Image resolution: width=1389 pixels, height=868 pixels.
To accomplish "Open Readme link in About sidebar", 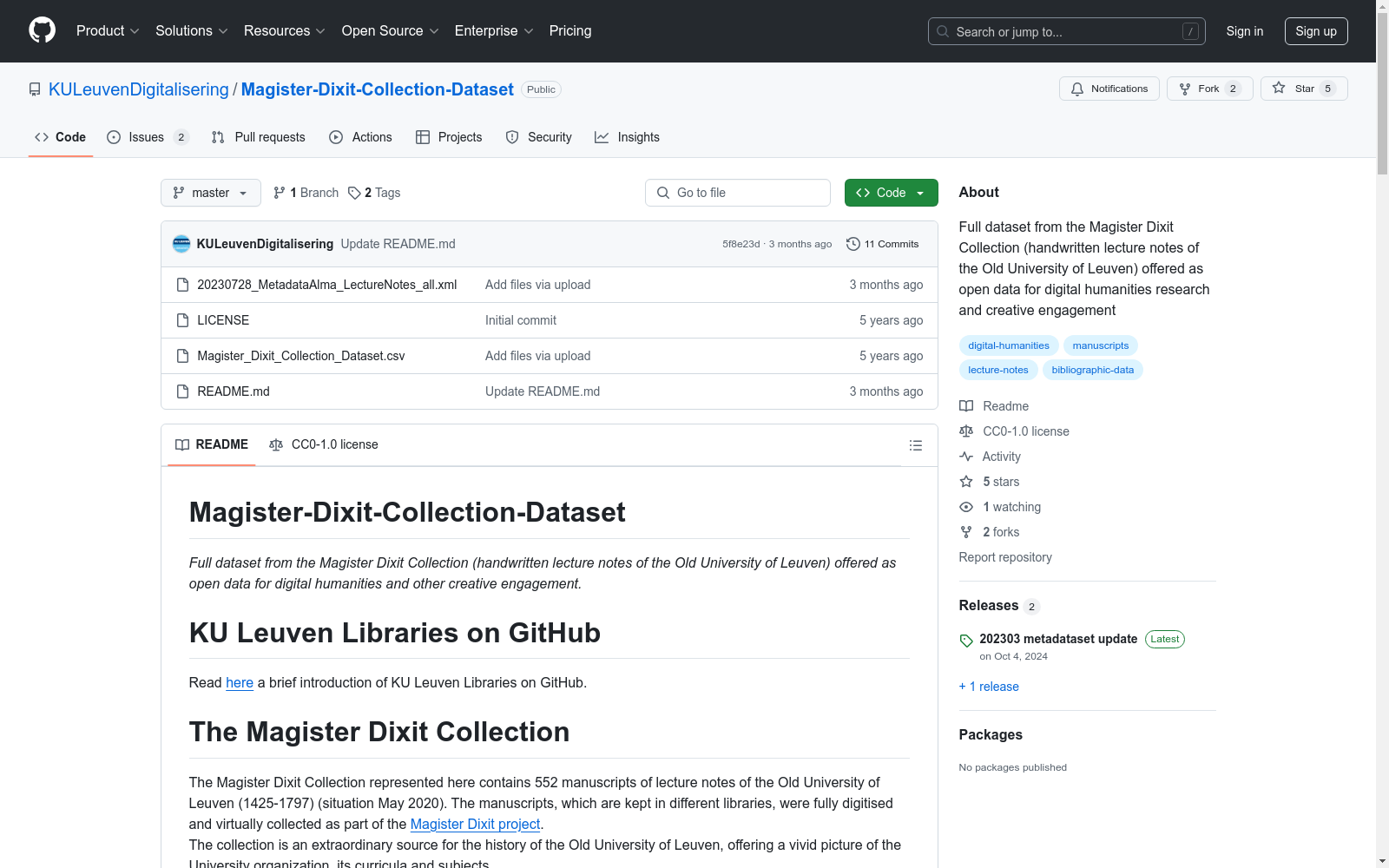I will (x=994, y=406).
